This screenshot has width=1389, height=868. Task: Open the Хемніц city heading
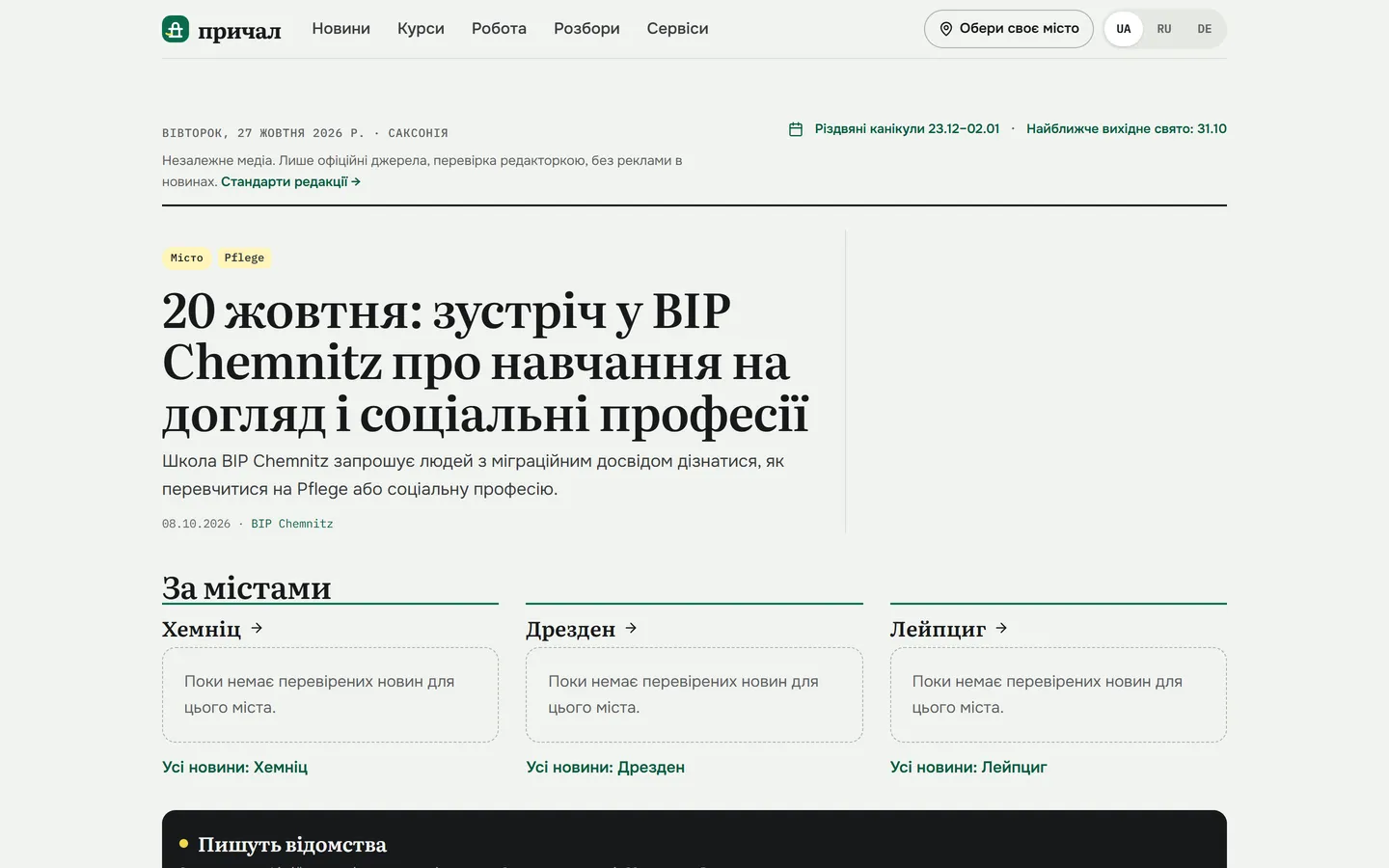[202, 629]
